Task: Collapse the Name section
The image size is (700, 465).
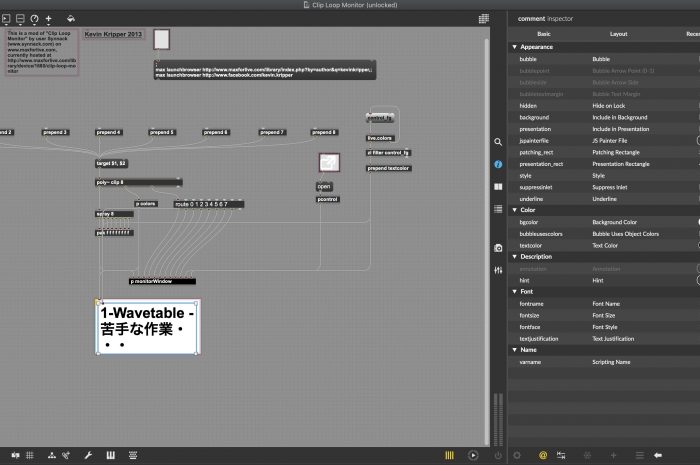Action: click(x=514, y=350)
